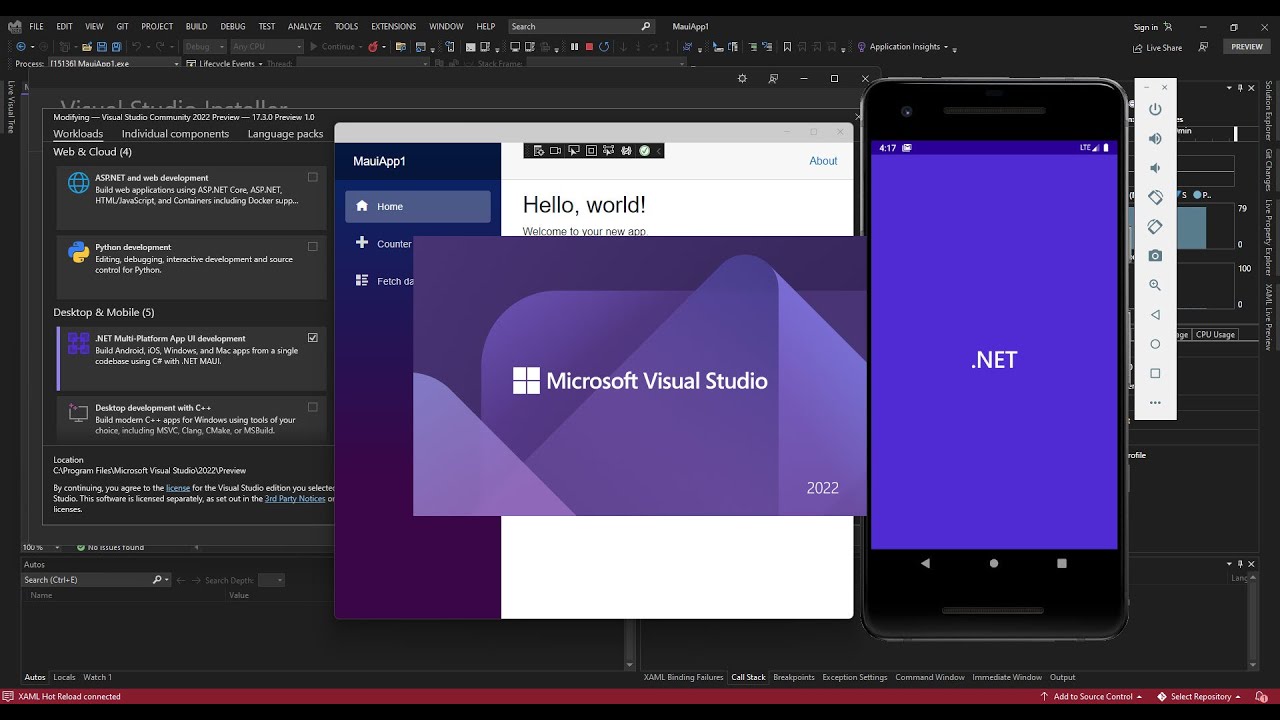Open the Search Depth dropdown in Autos
The height and width of the screenshot is (720, 1280).
271,580
